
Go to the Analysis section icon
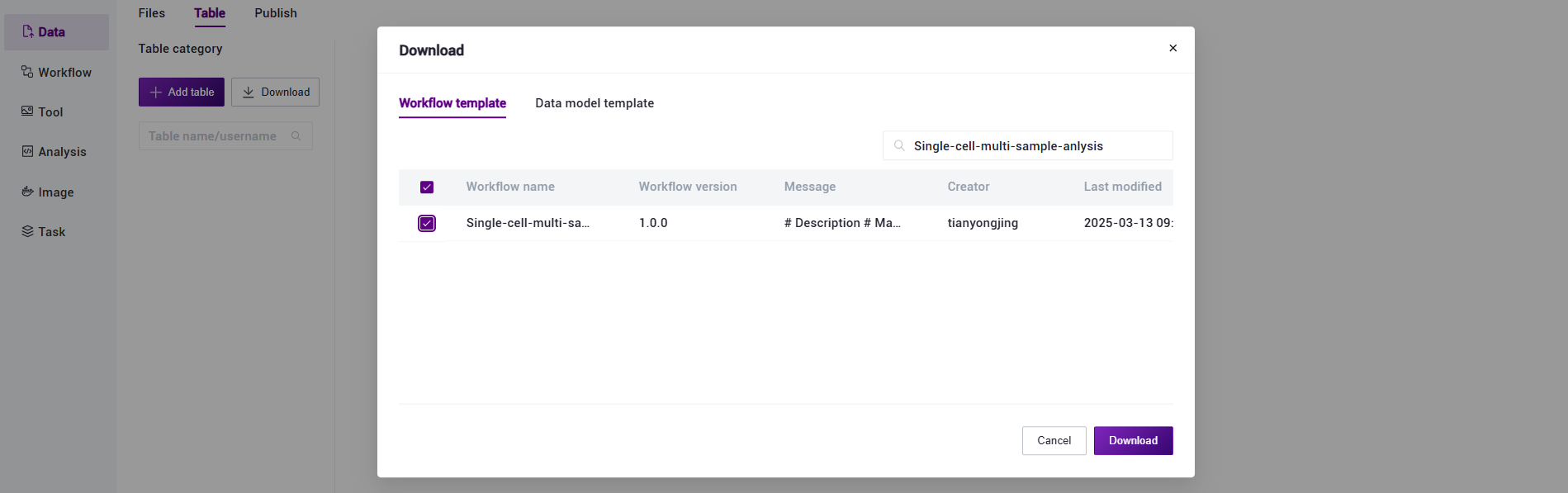(27, 151)
